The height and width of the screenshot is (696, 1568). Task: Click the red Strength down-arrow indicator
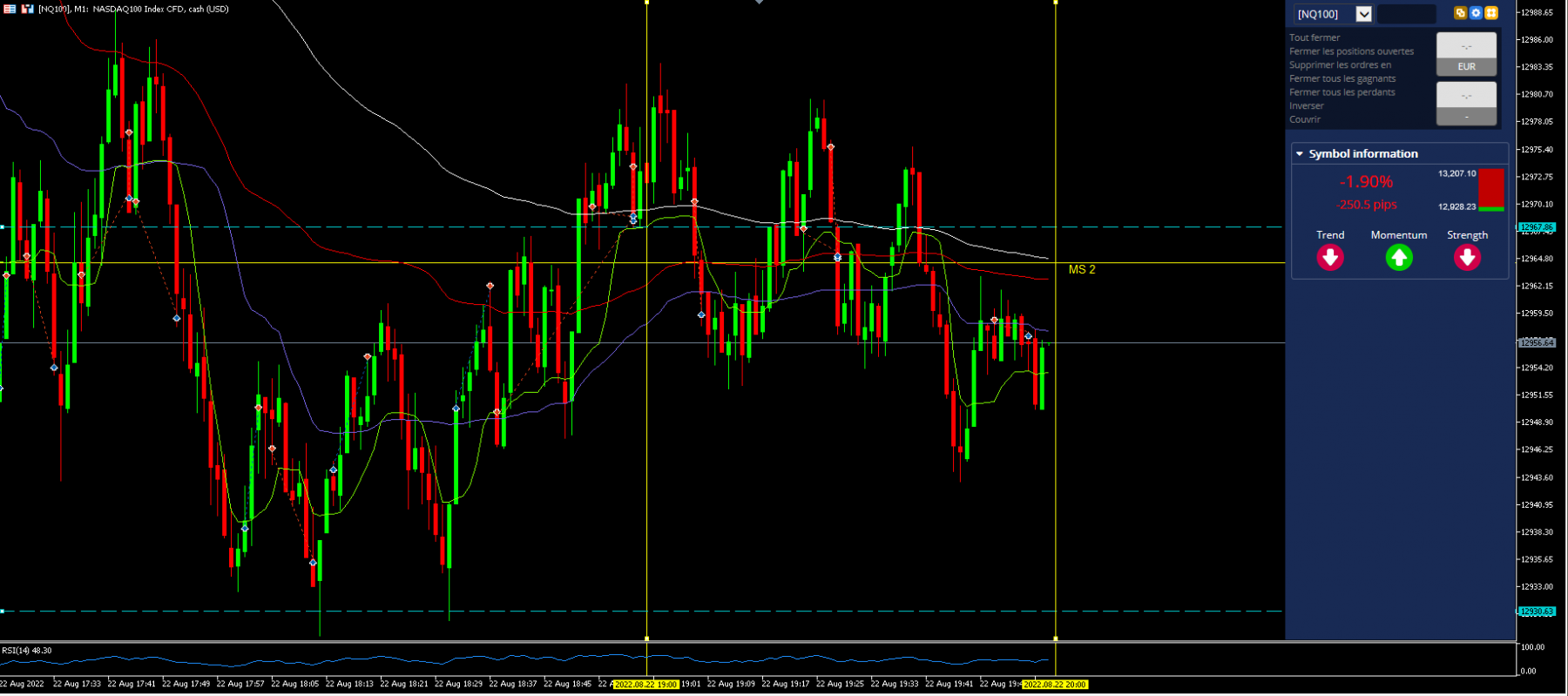tap(1468, 258)
